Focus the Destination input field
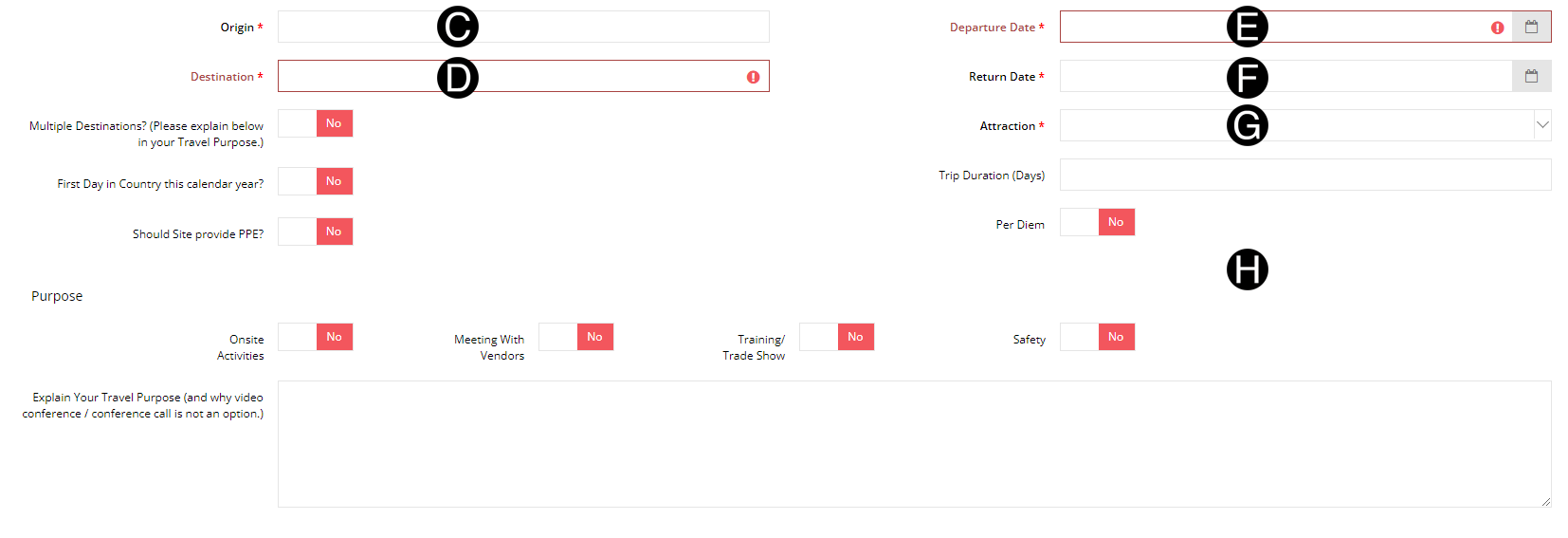The width and height of the screenshot is (1568, 538). point(360,77)
